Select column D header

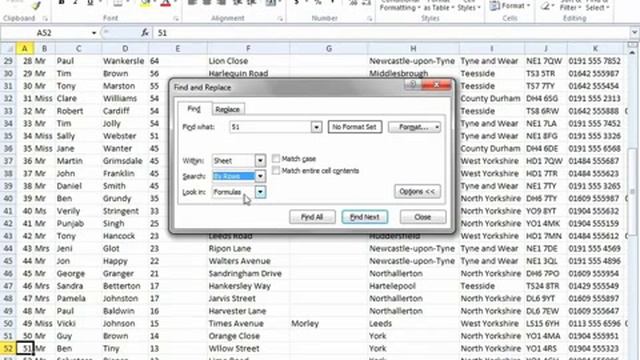pyautogui.click(x=125, y=49)
